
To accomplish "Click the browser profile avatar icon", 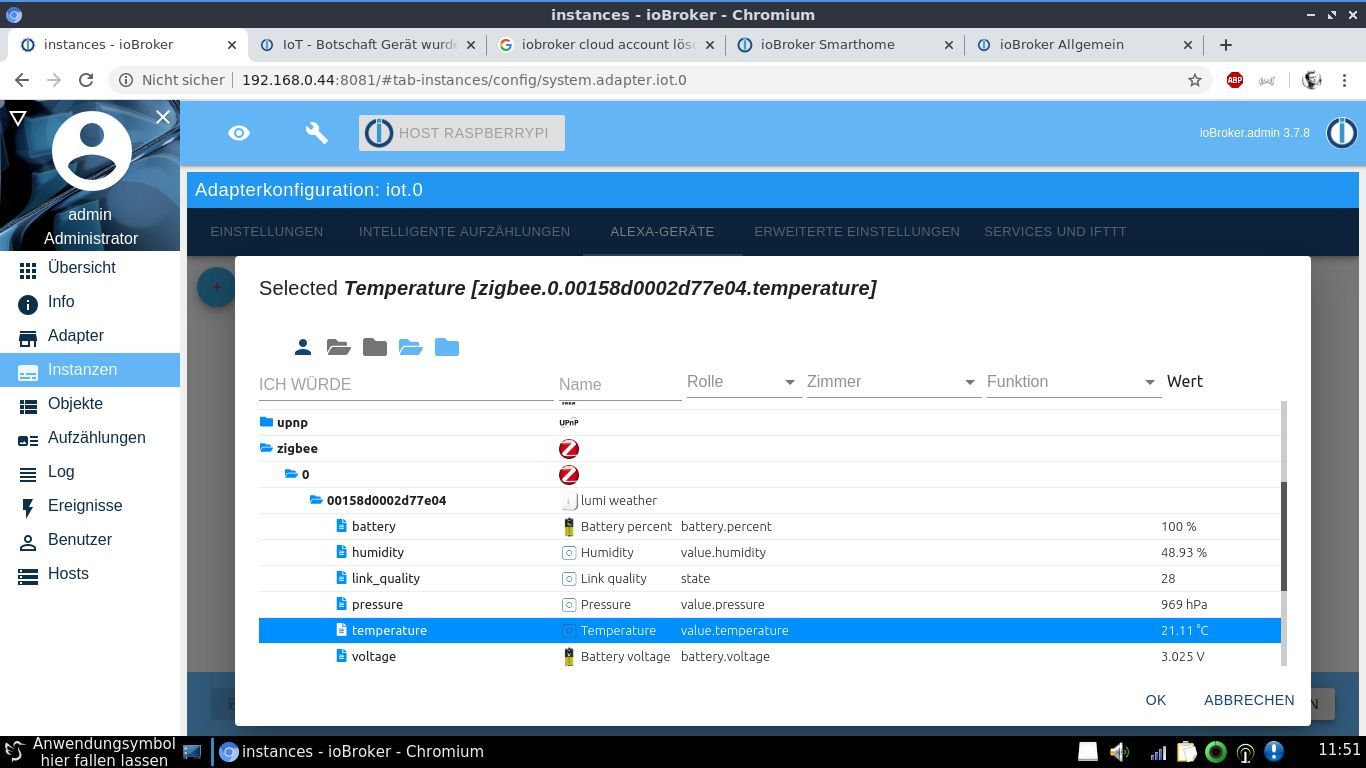I will tap(1312, 80).
